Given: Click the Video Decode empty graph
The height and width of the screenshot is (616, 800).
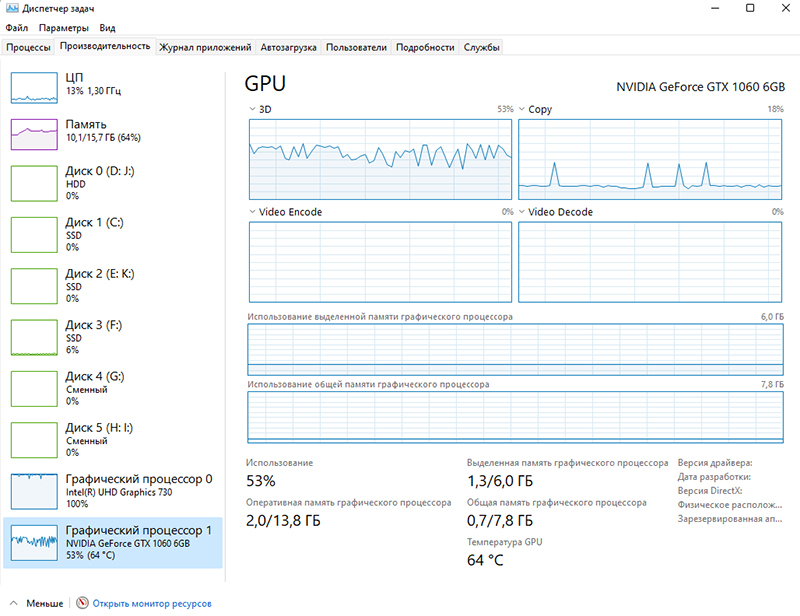Looking at the screenshot, I should click(x=650, y=262).
